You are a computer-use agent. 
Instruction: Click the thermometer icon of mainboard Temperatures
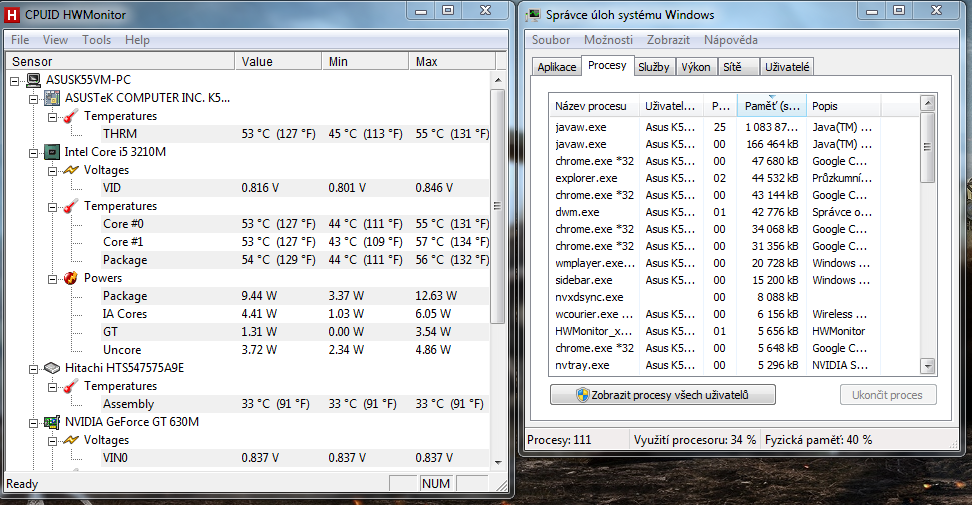click(x=71, y=116)
